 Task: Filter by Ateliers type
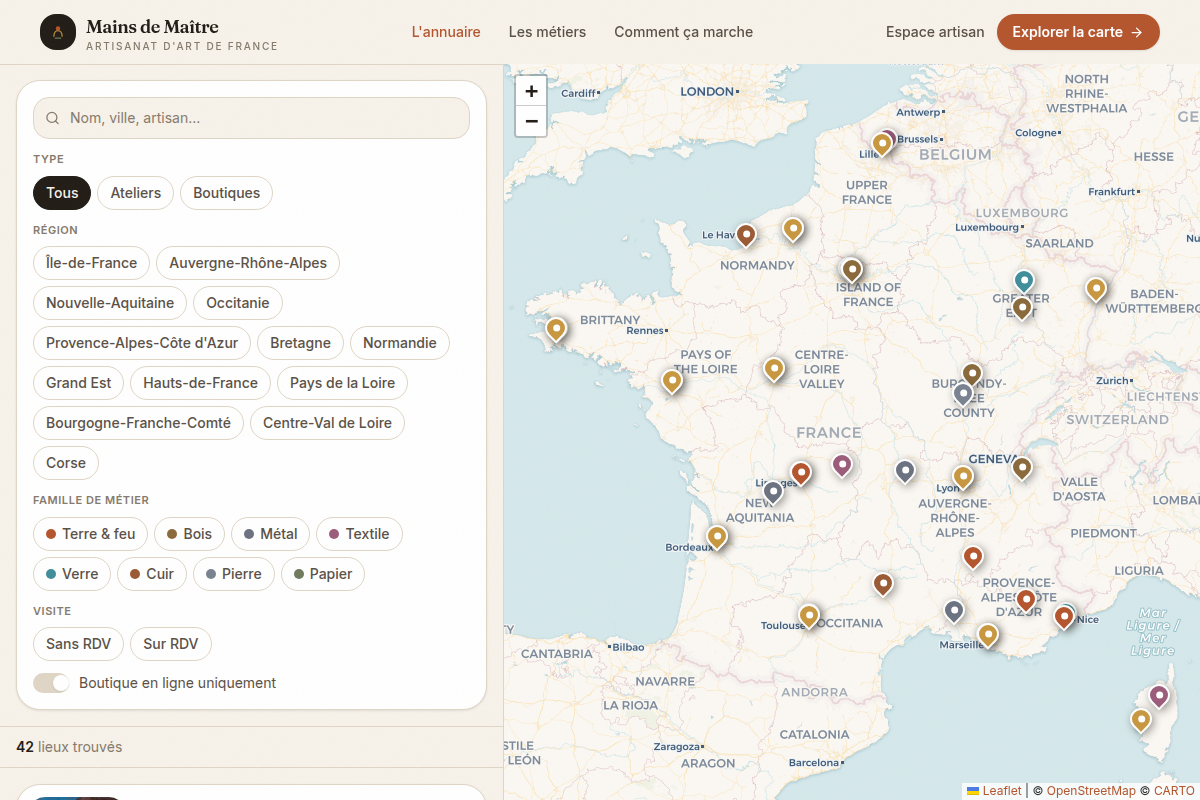coord(136,193)
